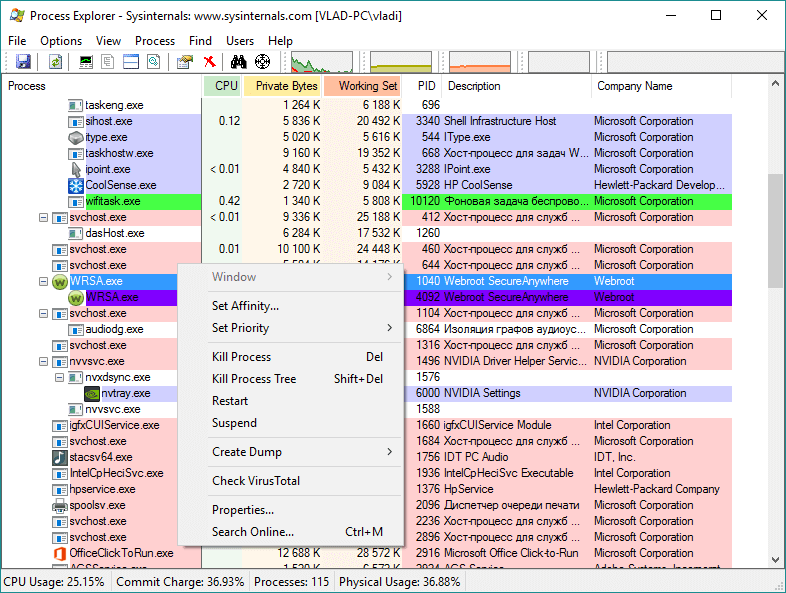
Task: Open System Information graph icon
Action: [x=86, y=62]
